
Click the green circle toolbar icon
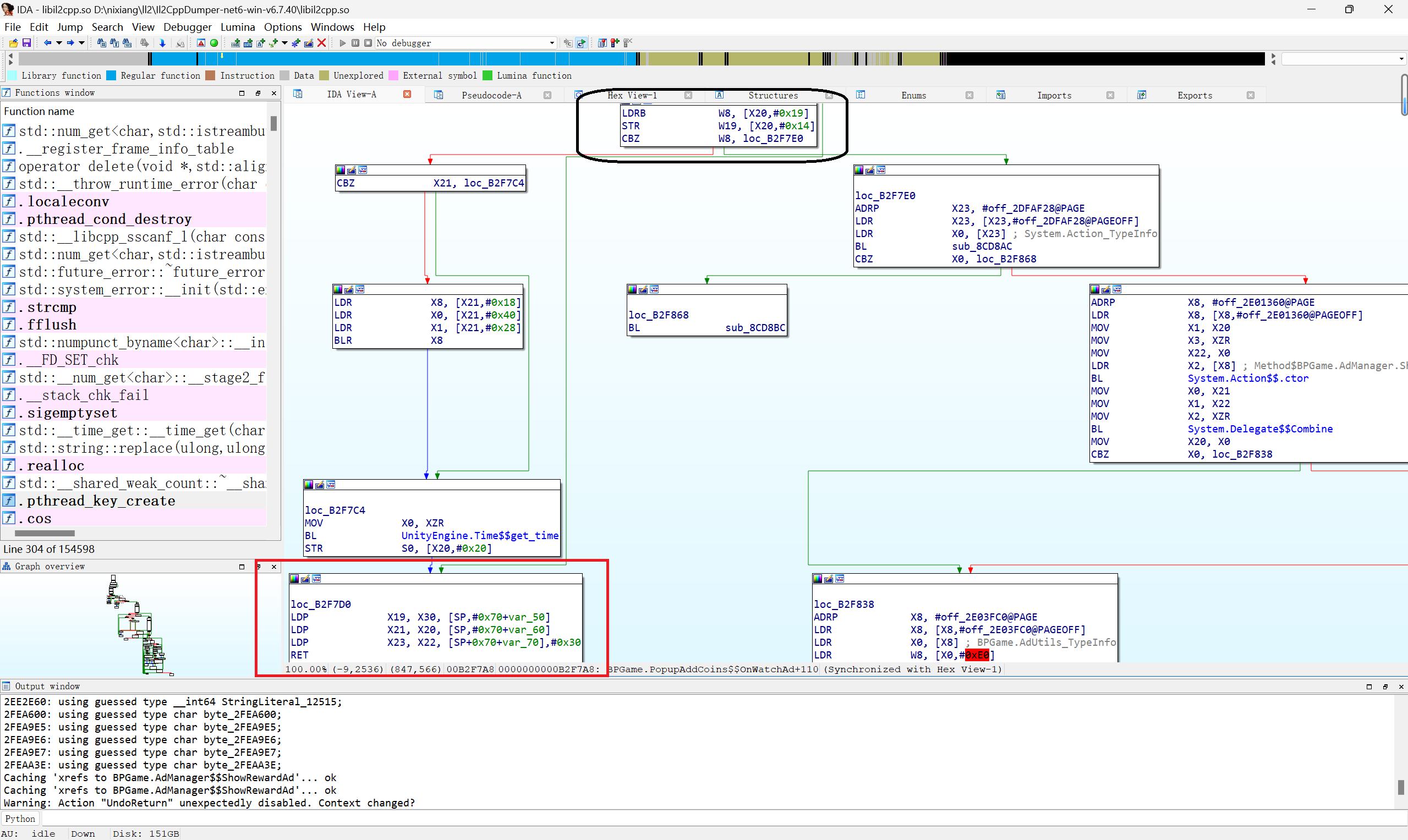[214, 43]
